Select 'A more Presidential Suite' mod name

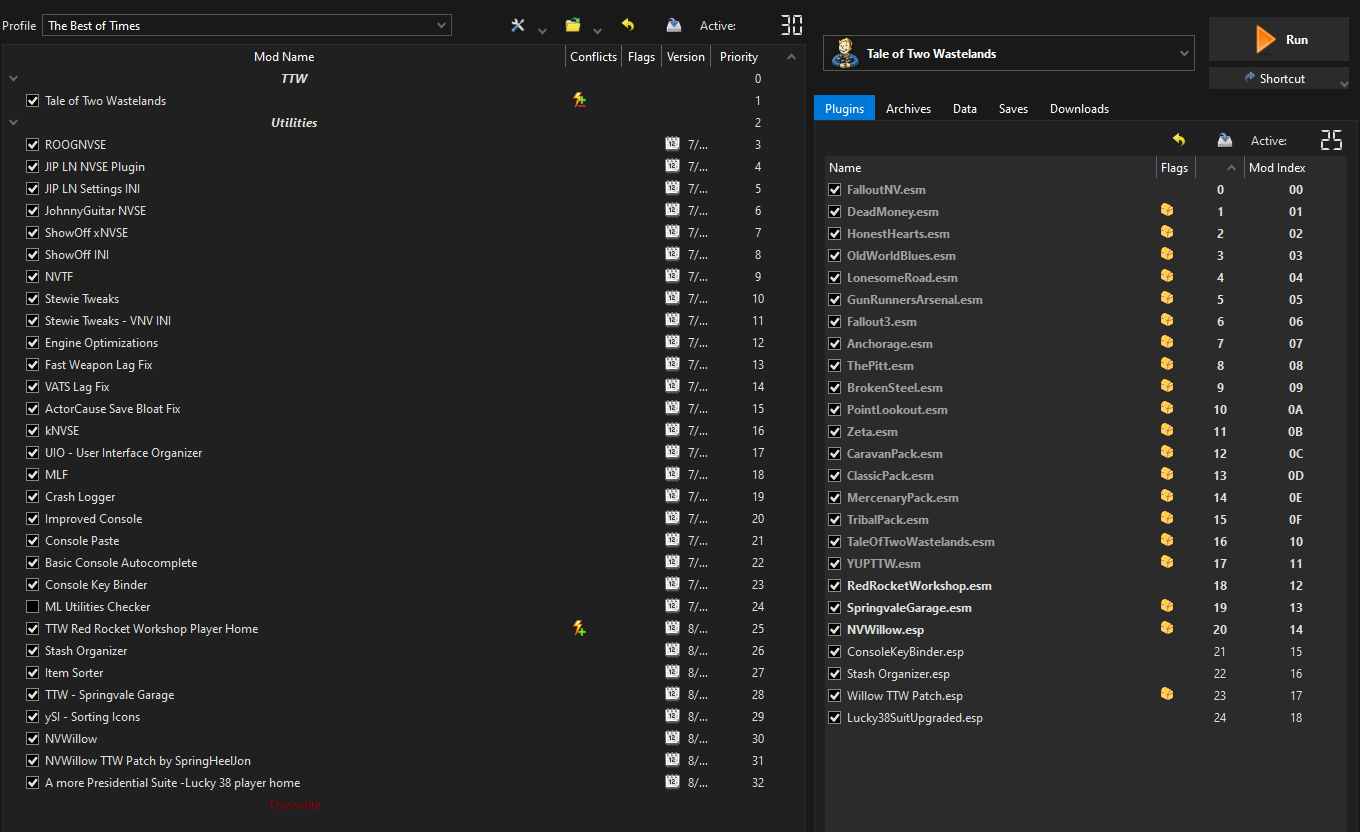point(172,783)
